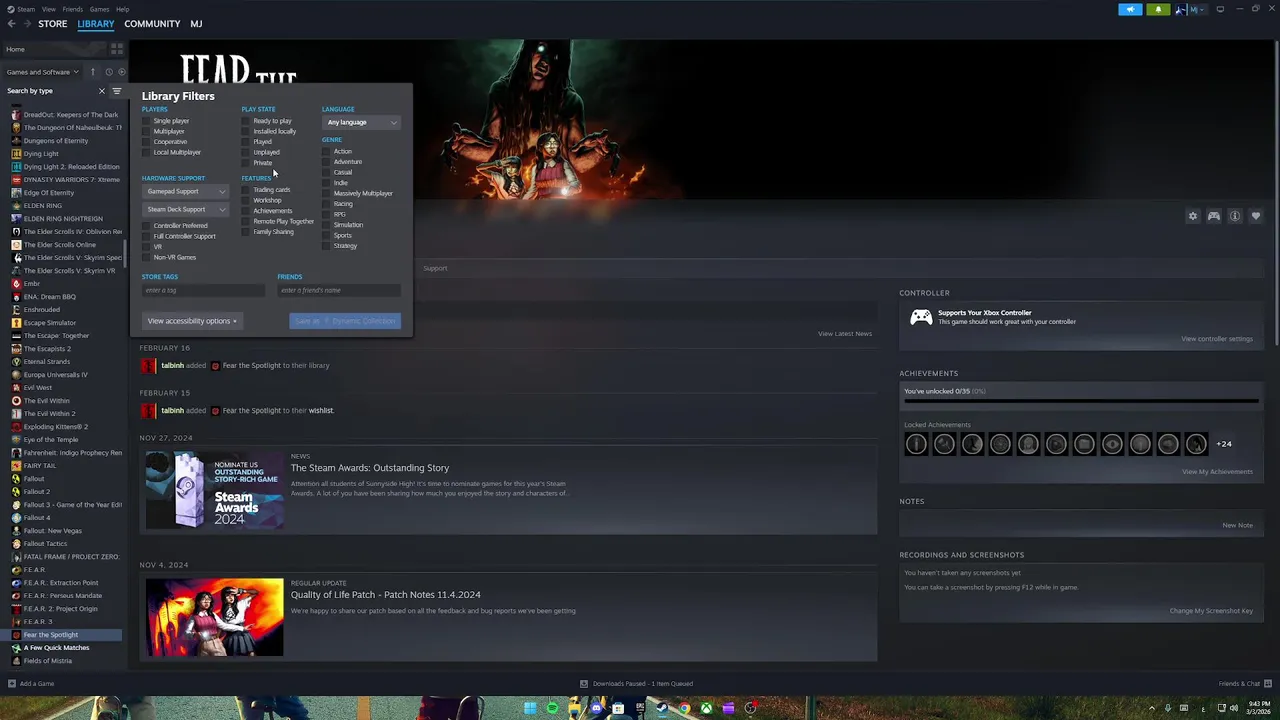This screenshot has width=1280, height=720.
Task: Open Quality of Life Patch notes
Action: tap(385, 595)
